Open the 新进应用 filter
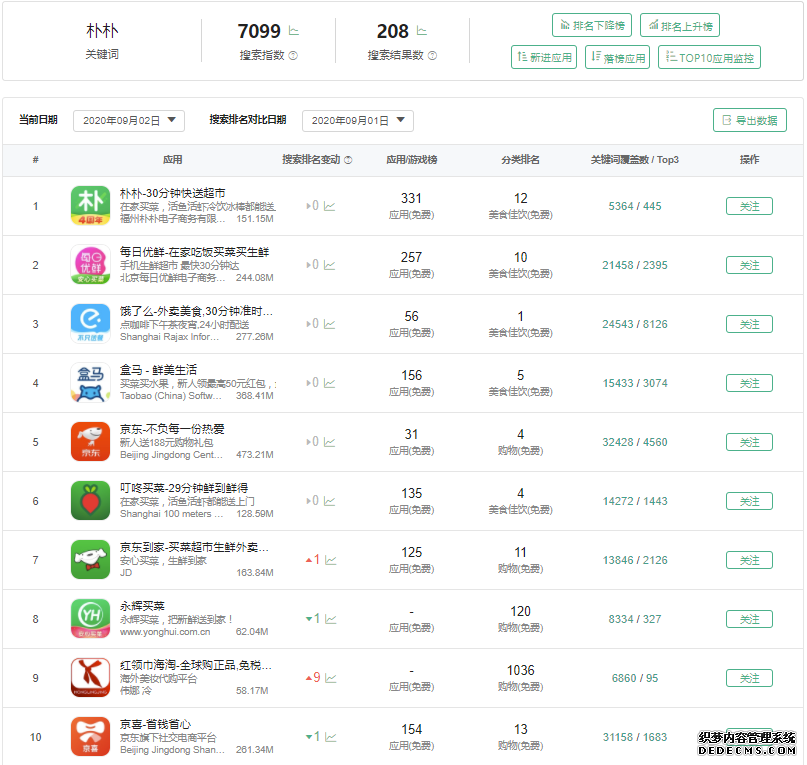This screenshot has height=765, width=807. (x=544, y=58)
